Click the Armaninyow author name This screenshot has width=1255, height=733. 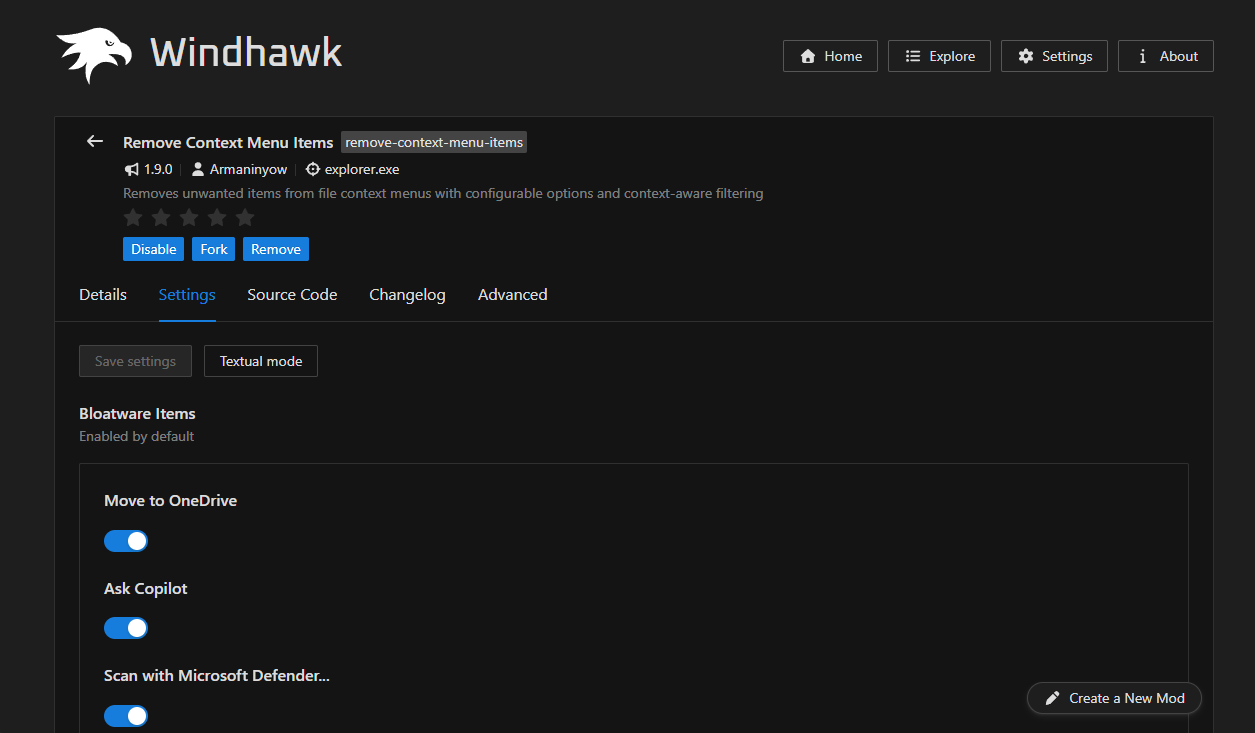248,169
